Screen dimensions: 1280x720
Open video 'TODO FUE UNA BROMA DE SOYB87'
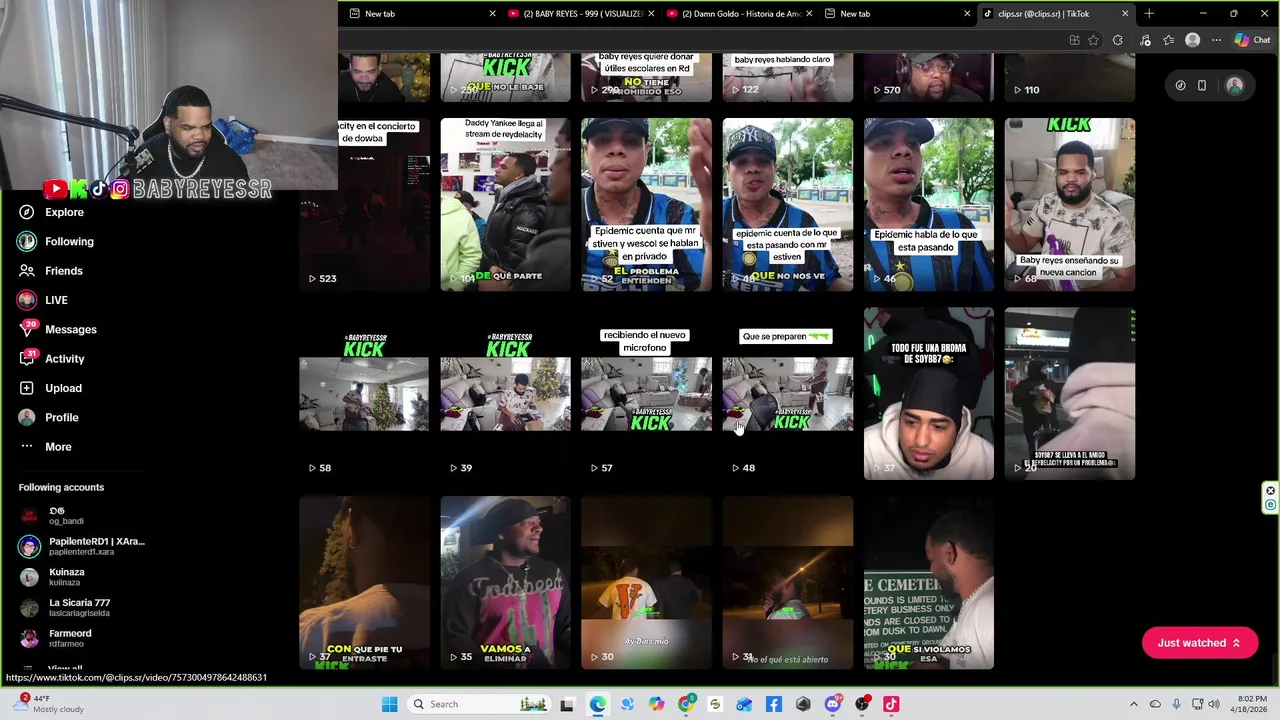929,394
